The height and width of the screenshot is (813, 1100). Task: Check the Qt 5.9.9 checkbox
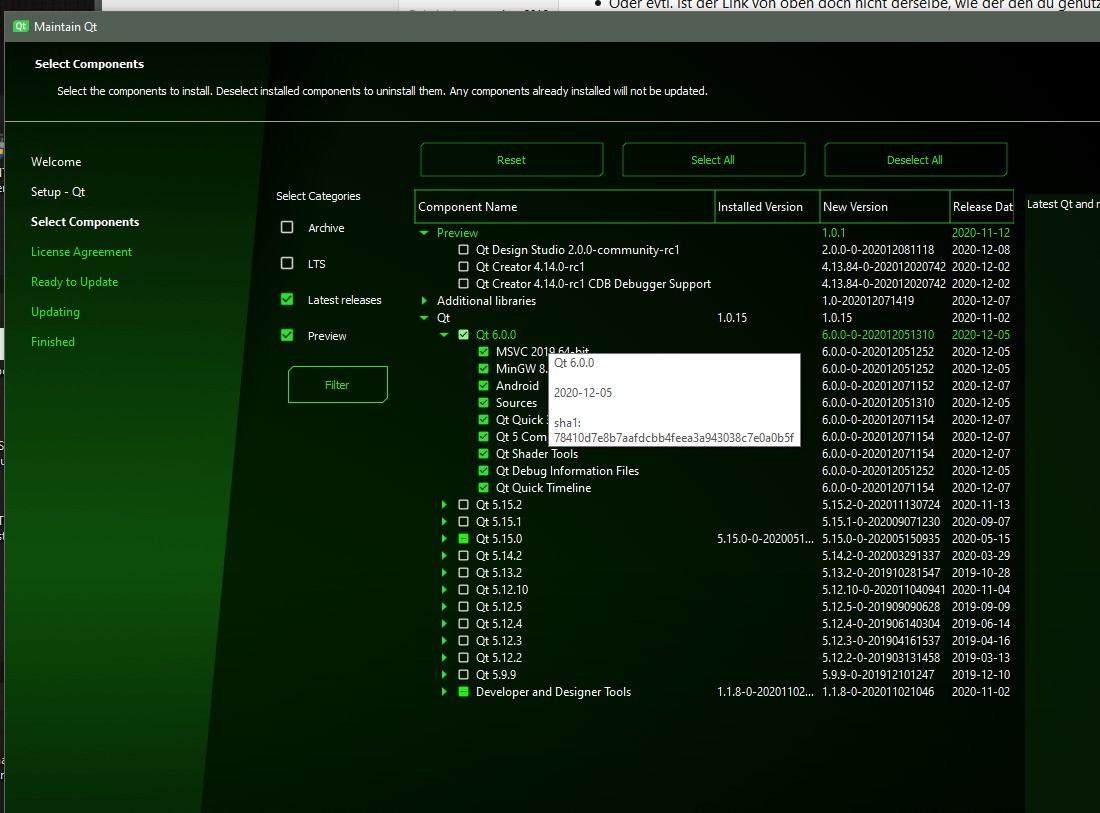(463, 675)
